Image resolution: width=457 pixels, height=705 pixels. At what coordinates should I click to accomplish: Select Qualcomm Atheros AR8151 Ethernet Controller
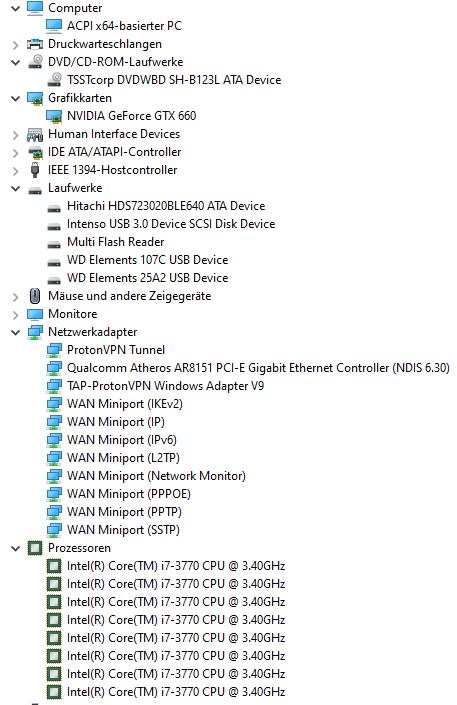pyautogui.click(x=258, y=368)
